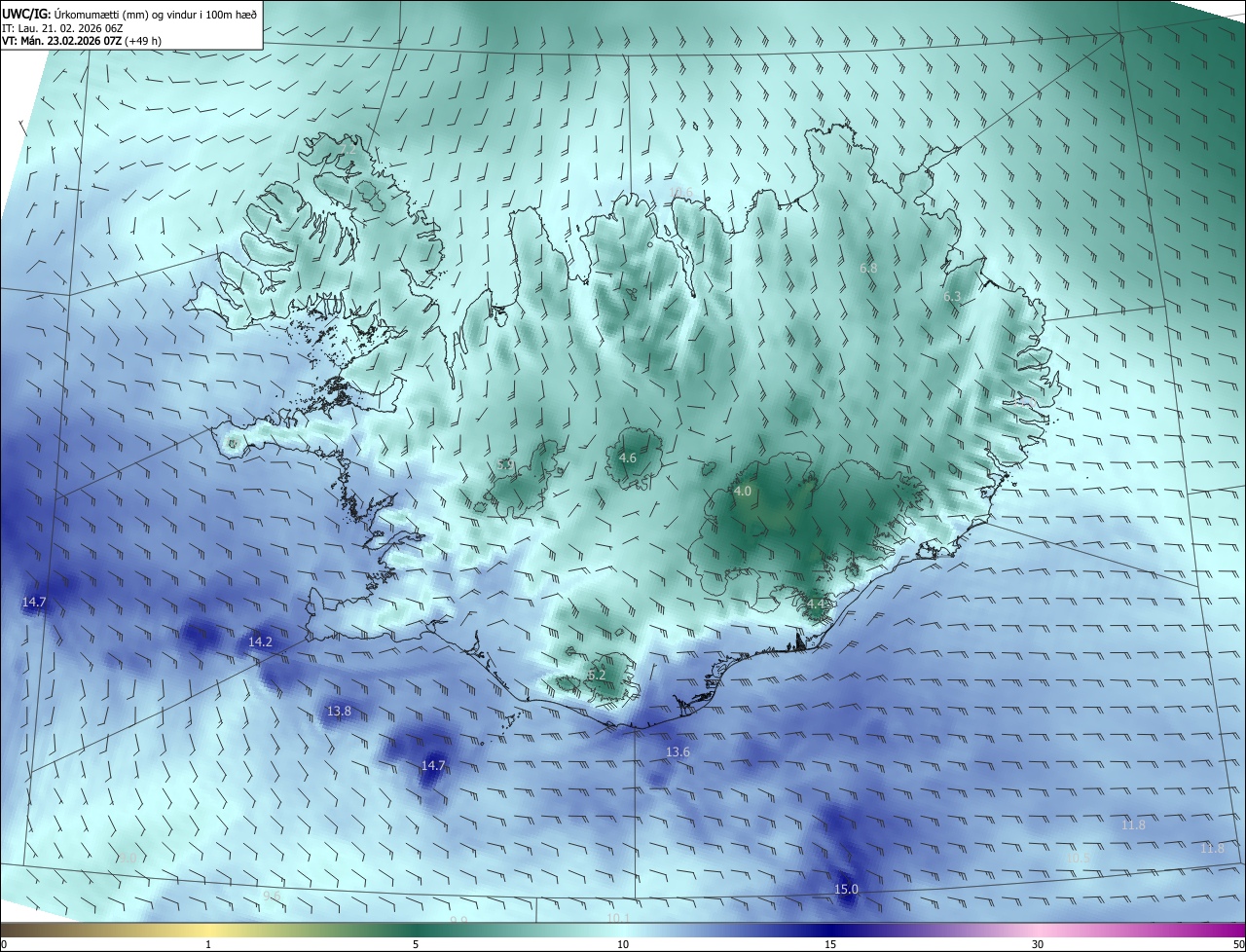The image size is (1246, 952).
Task: Click the 6.3 value near the east coast
Action: [952, 297]
